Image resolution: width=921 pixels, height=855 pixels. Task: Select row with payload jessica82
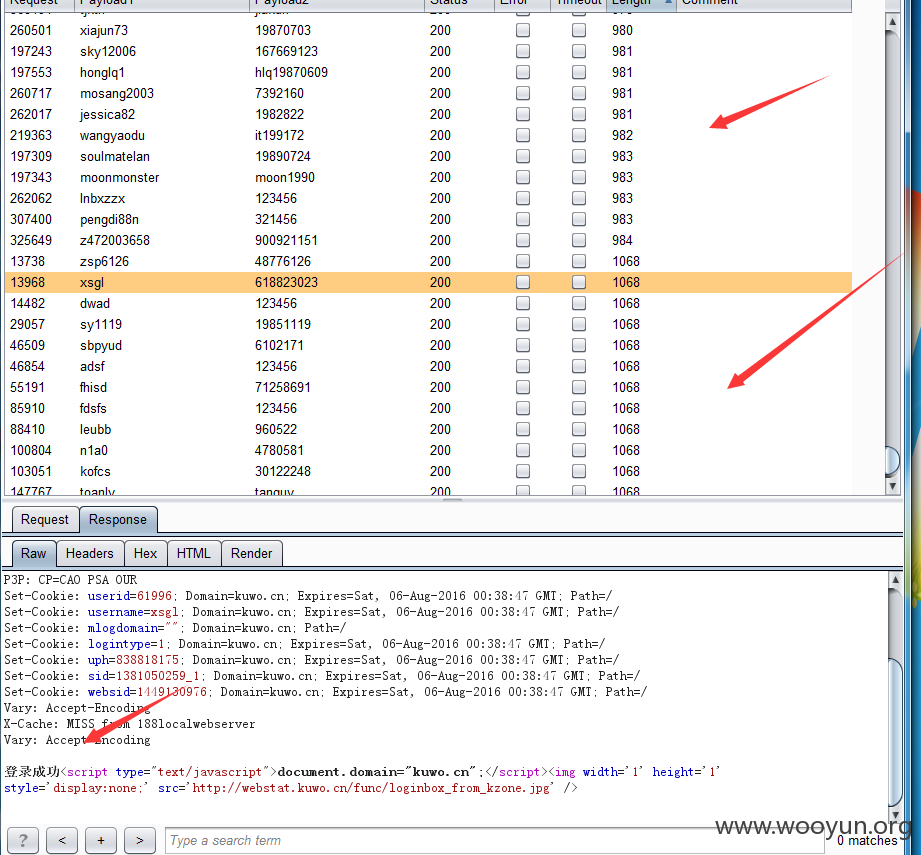(428, 115)
